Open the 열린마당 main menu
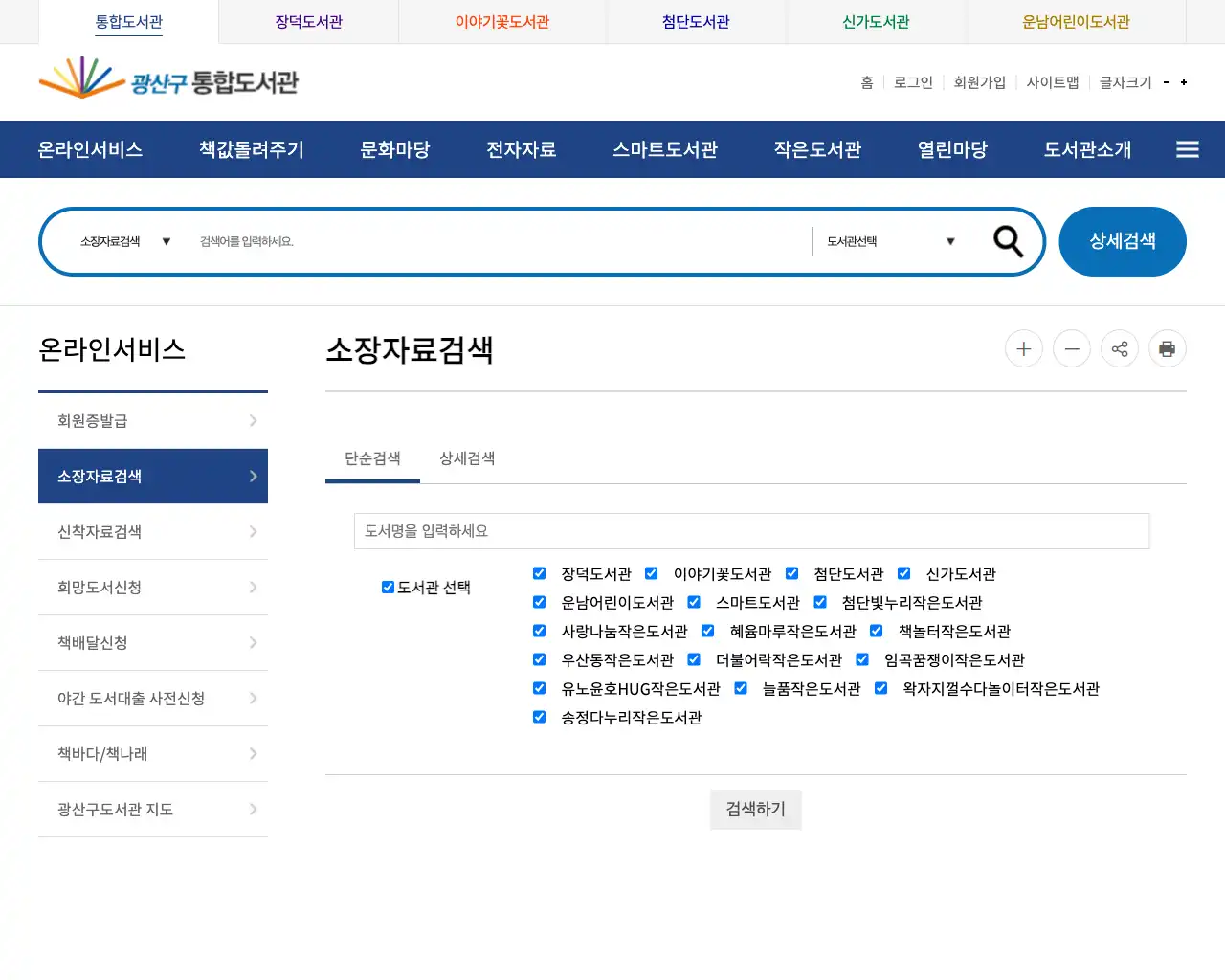Image resolution: width=1225 pixels, height=980 pixels. click(953, 149)
